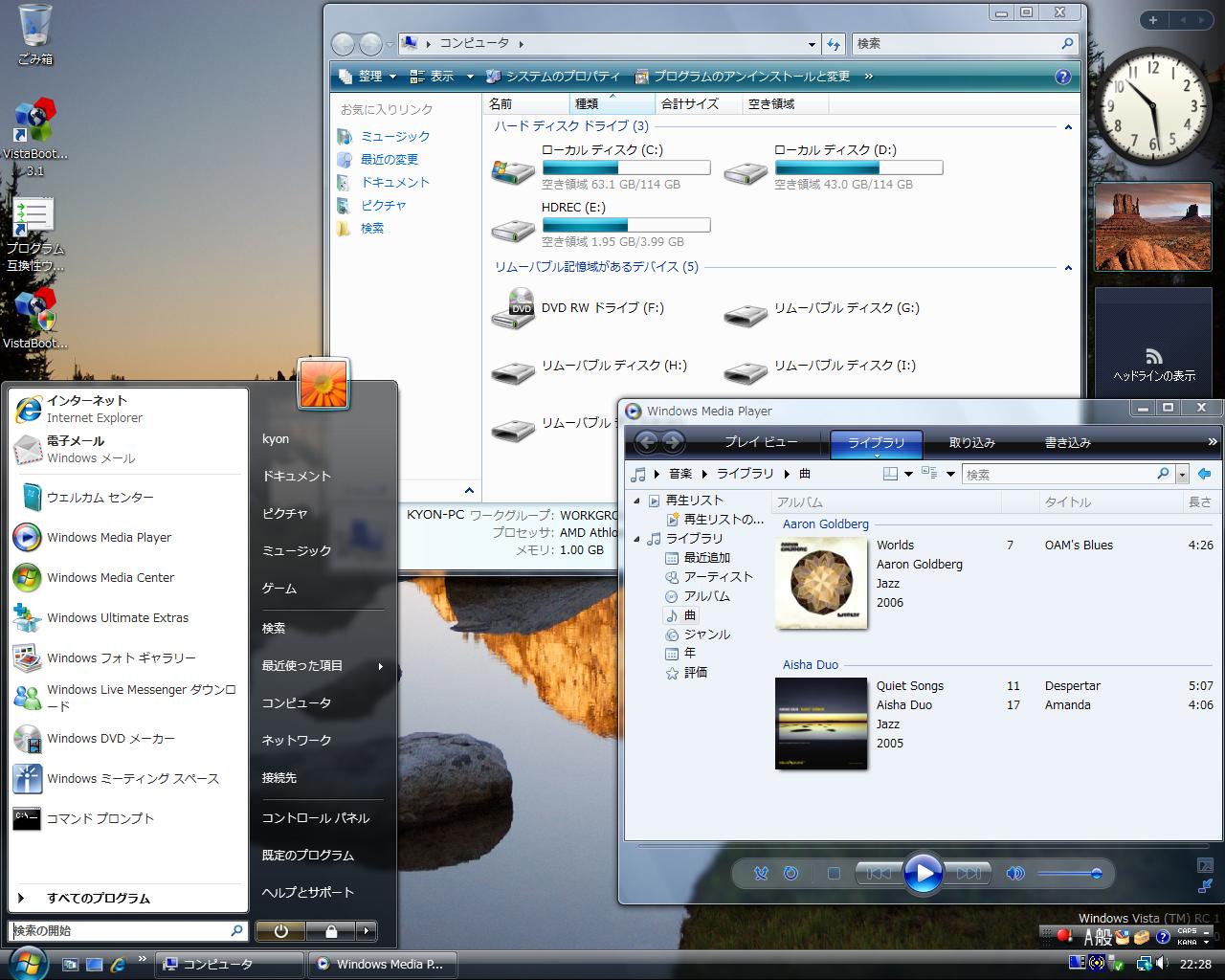Image resolution: width=1225 pixels, height=980 pixels.
Task: Open ウェルカム センター in the Start menu
Action: coord(128,497)
